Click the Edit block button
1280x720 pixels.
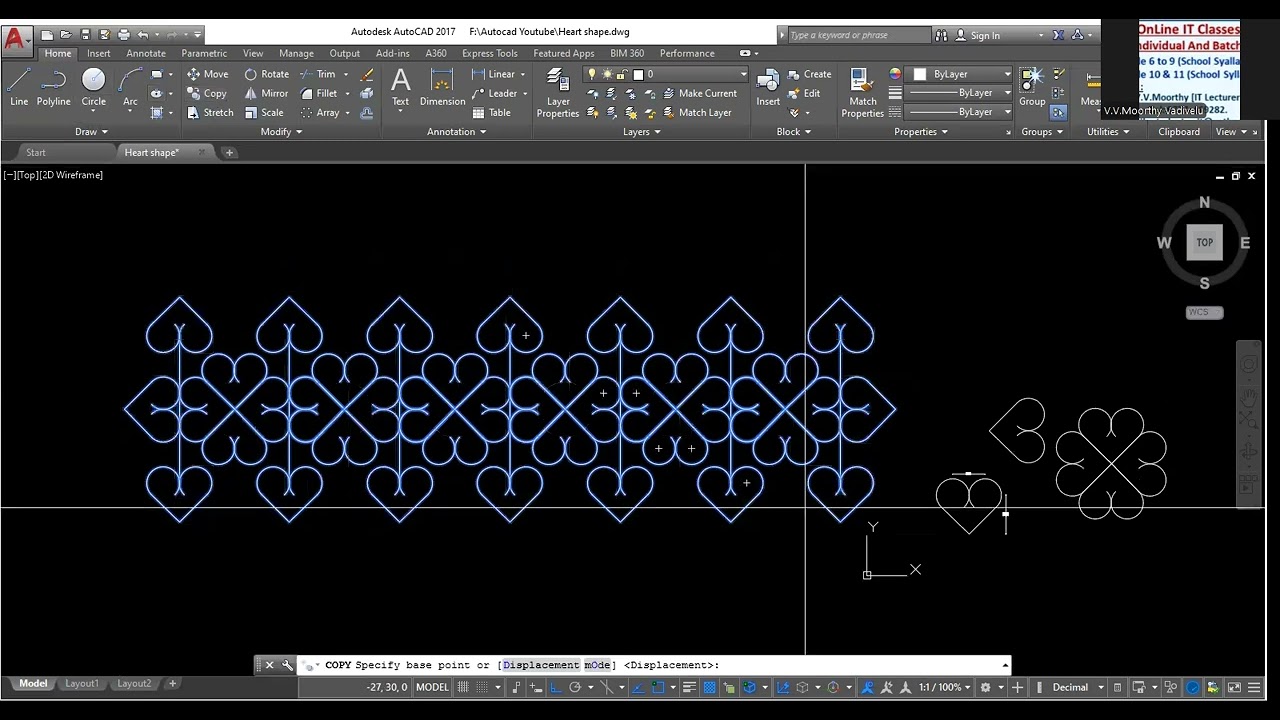pos(804,93)
